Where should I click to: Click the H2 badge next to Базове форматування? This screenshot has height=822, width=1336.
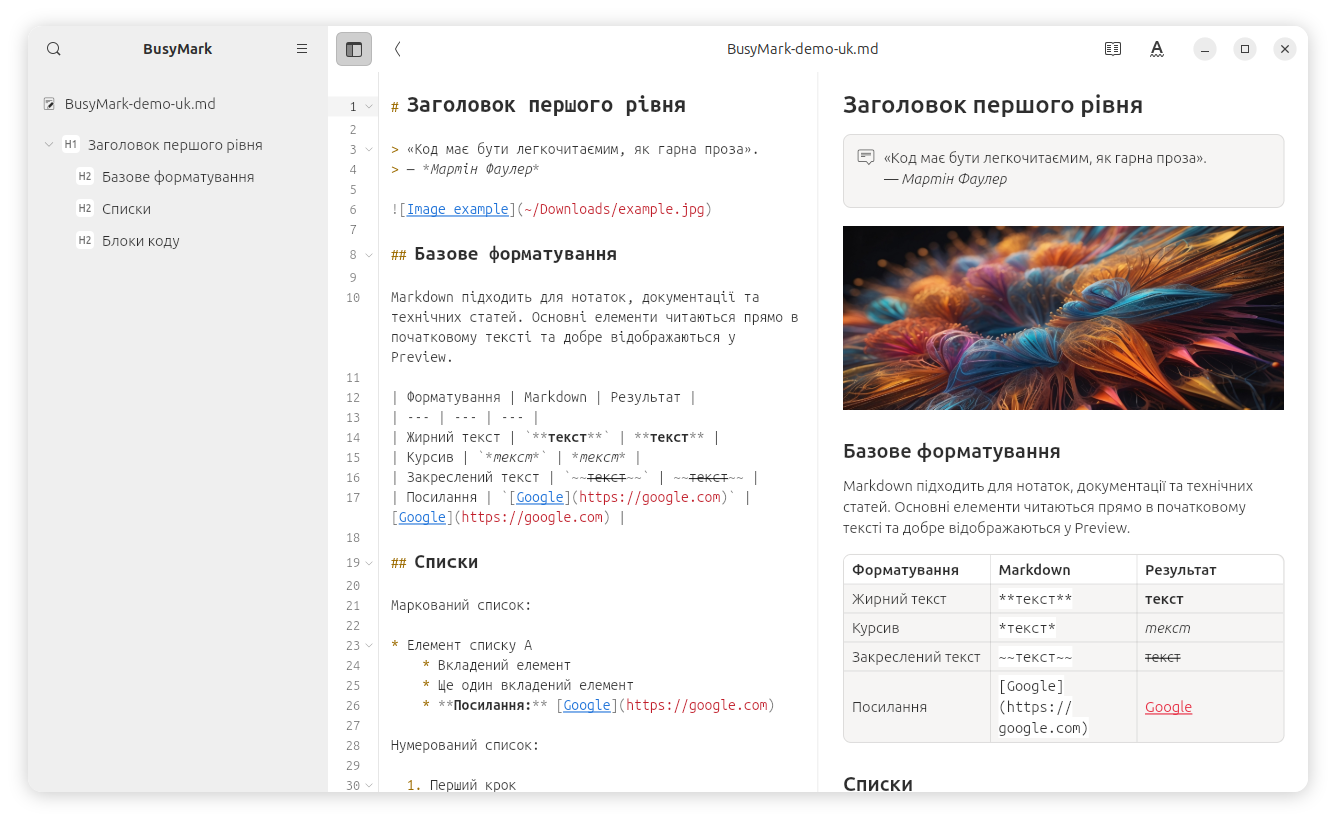[x=85, y=177]
